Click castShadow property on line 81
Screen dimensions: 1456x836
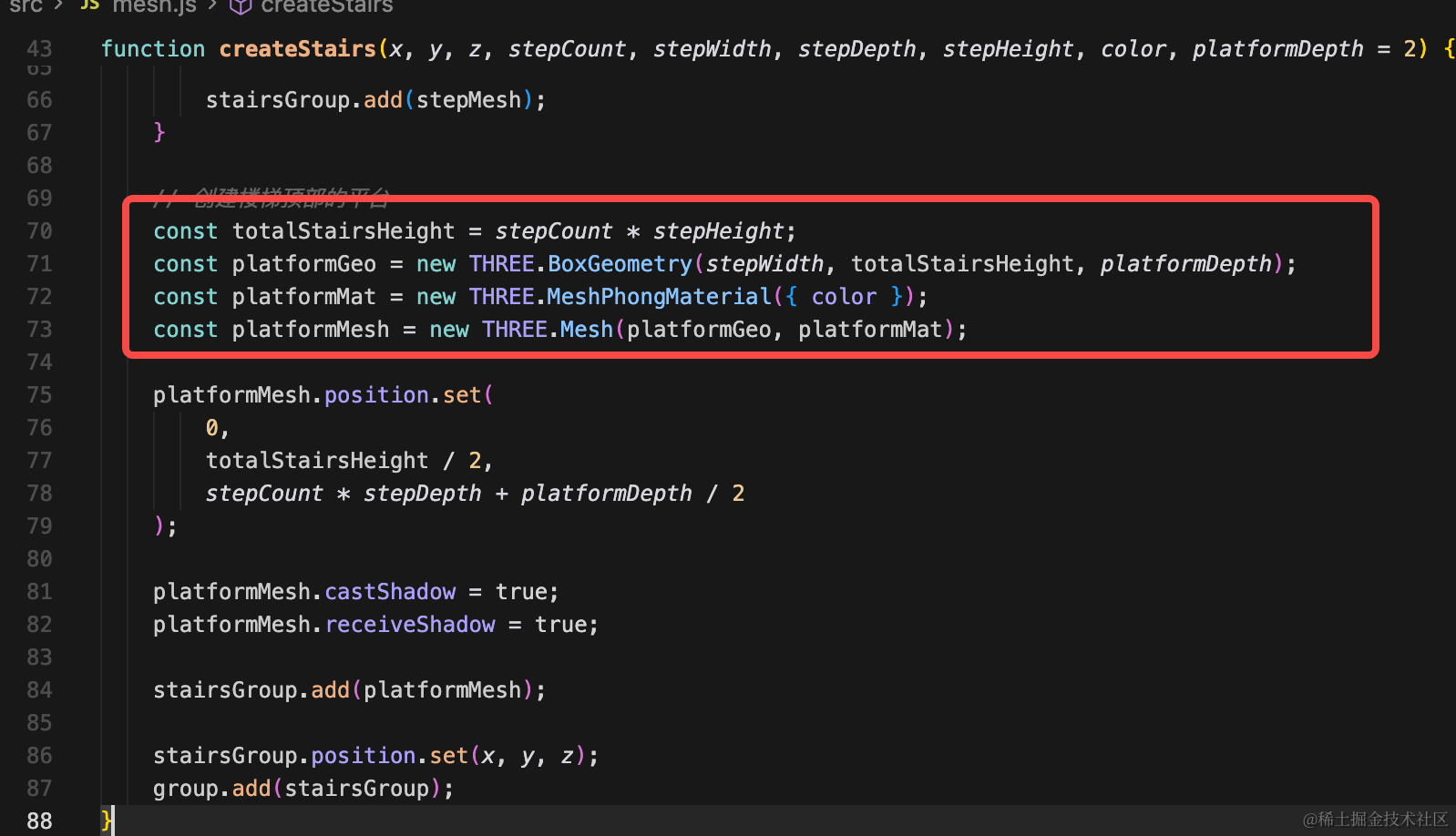point(390,592)
